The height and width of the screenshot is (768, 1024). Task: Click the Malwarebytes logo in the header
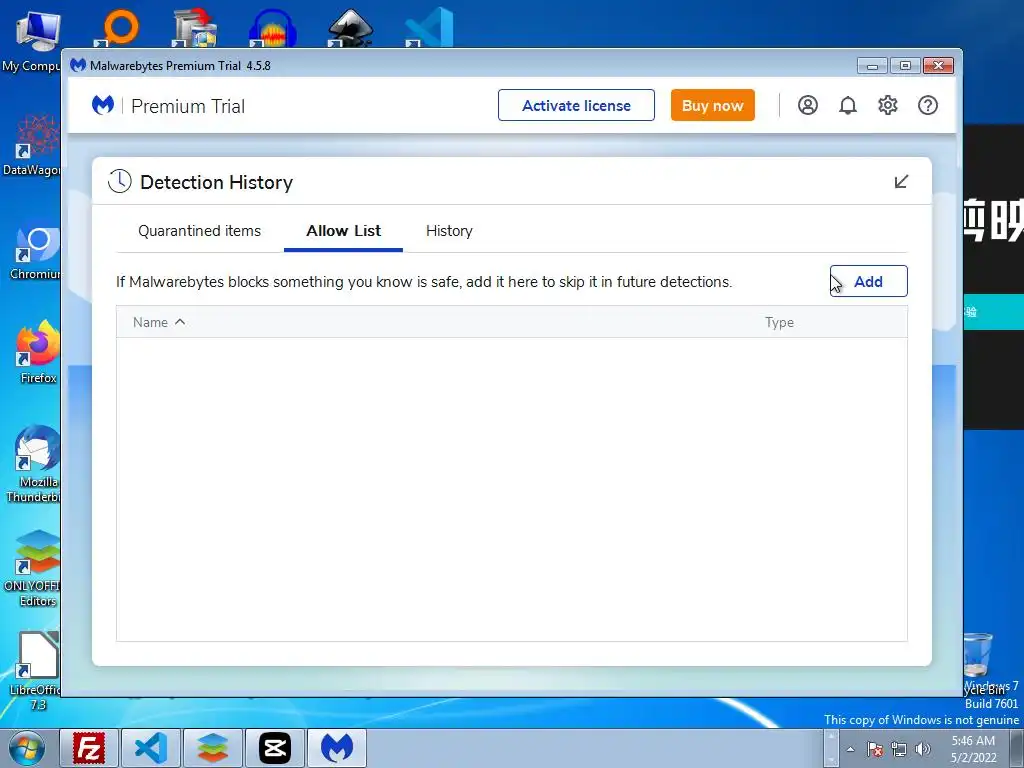pos(103,105)
